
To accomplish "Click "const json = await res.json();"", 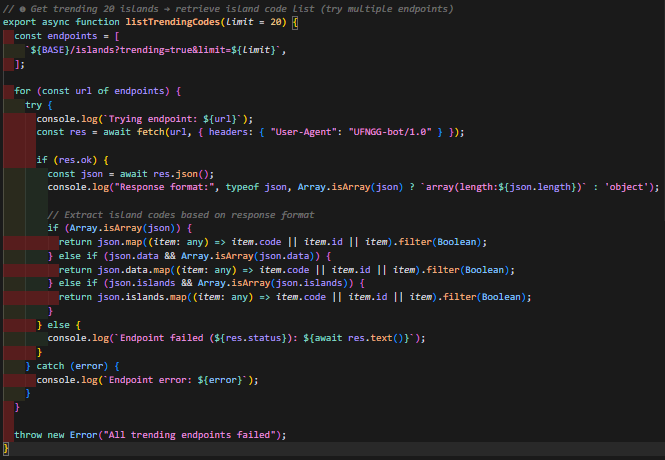I will (x=131, y=174).
